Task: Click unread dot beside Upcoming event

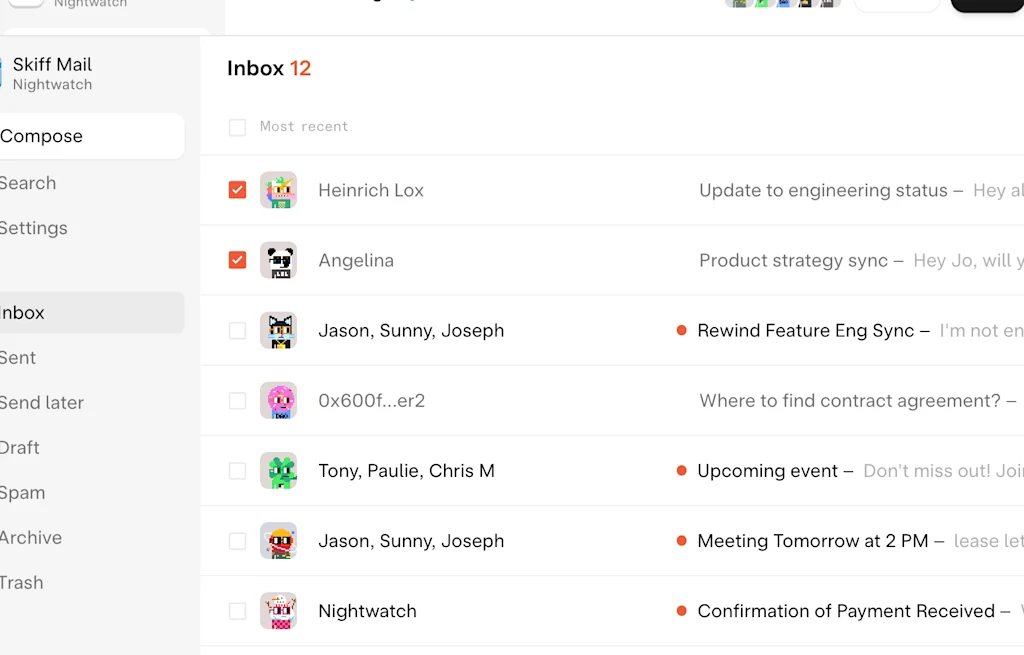Action: (681, 471)
